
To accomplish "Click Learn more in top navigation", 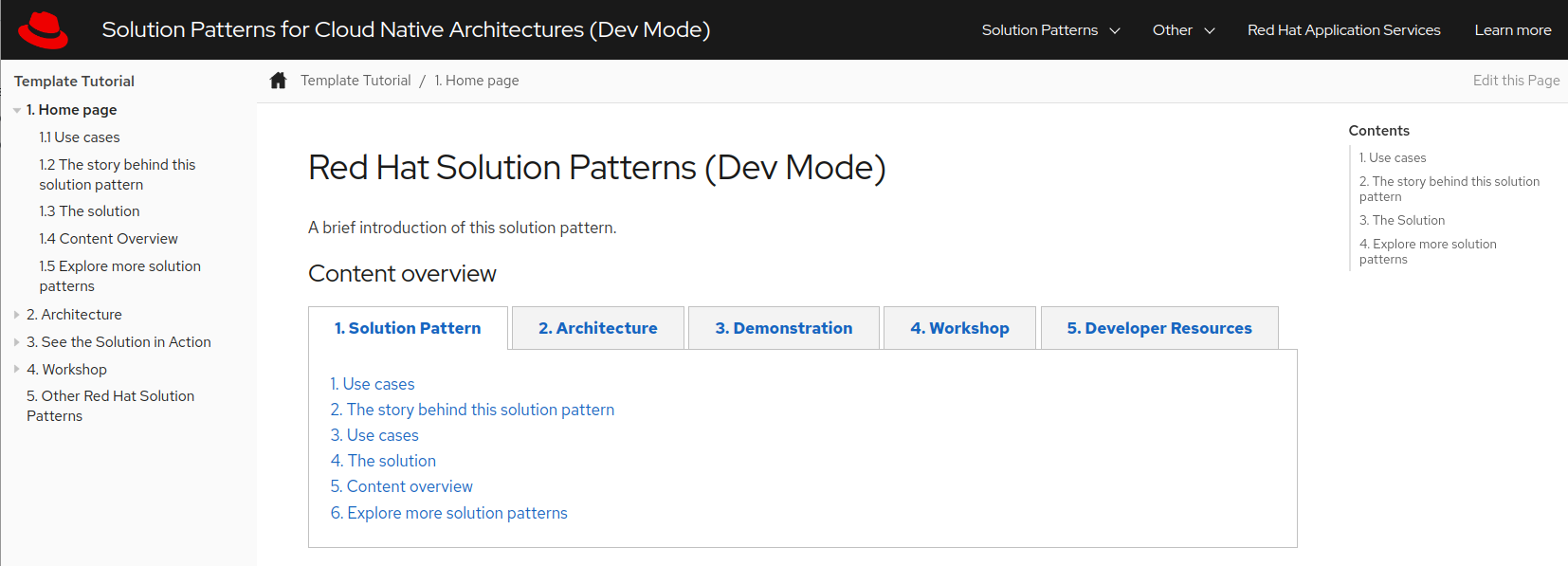I will 1512,30.
